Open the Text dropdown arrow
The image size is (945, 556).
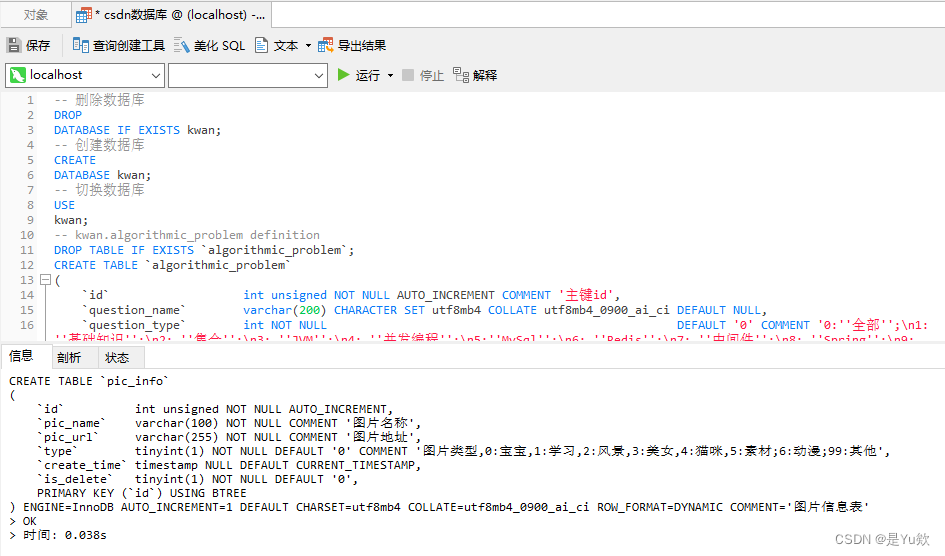(x=308, y=45)
